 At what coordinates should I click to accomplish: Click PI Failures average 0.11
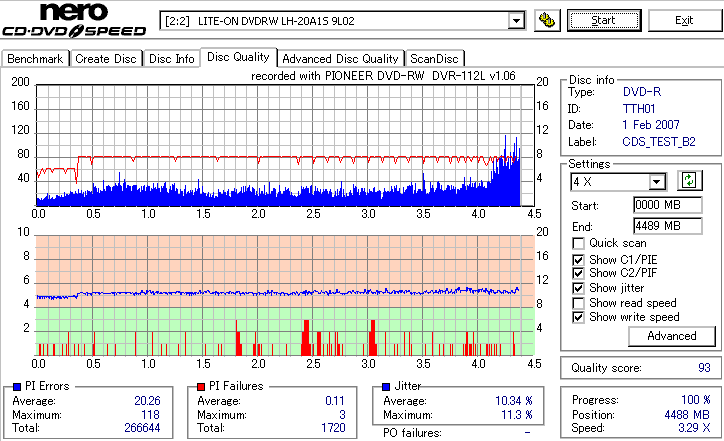coord(335,401)
